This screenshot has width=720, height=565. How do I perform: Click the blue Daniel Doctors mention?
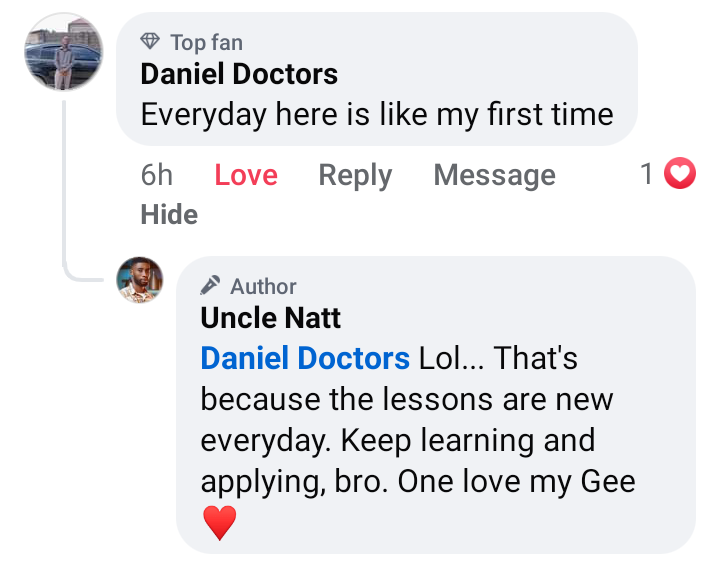click(305, 358)
